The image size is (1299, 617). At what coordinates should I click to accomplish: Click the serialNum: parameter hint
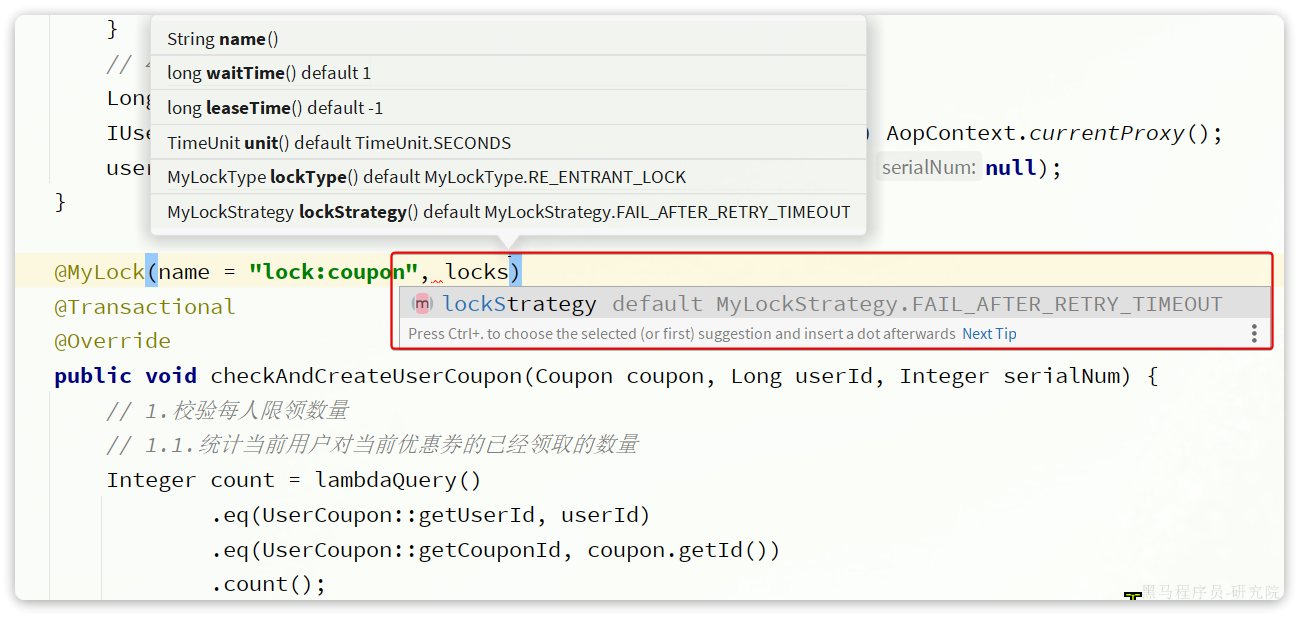[928, 168]
